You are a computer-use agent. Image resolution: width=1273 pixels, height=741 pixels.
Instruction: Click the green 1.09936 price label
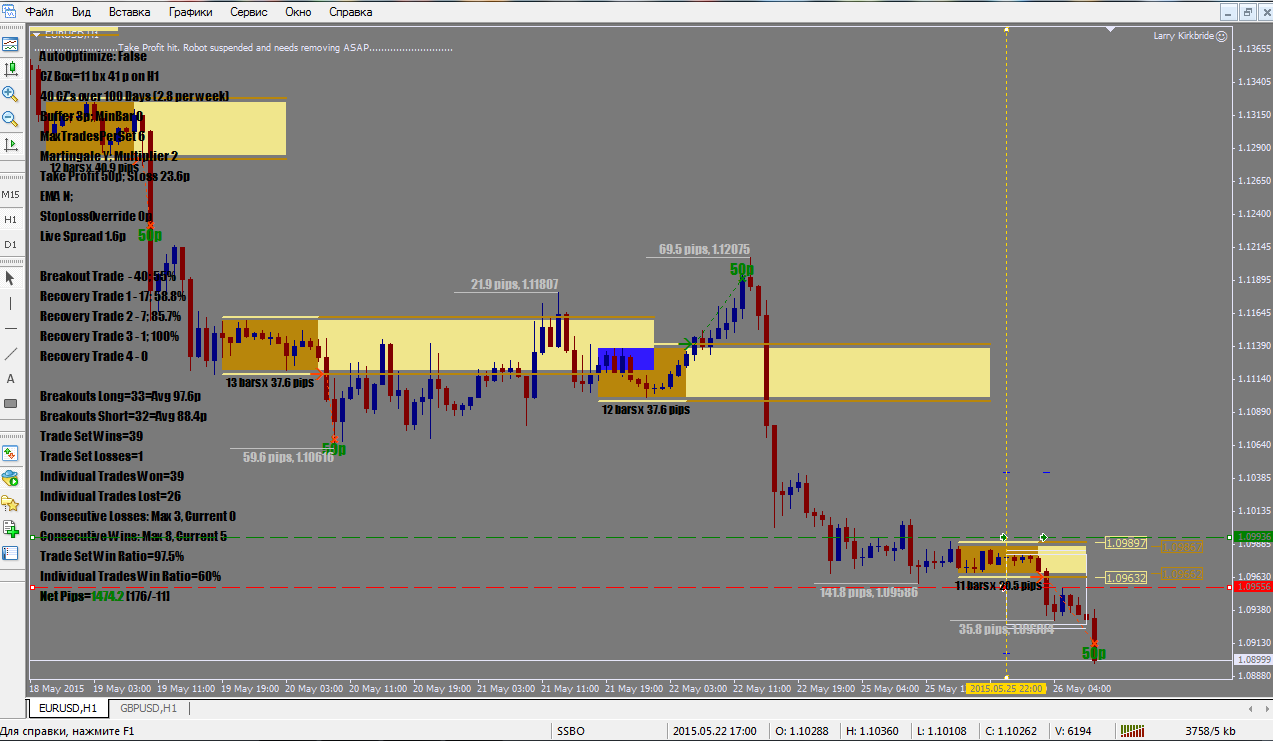[1253, 537]
